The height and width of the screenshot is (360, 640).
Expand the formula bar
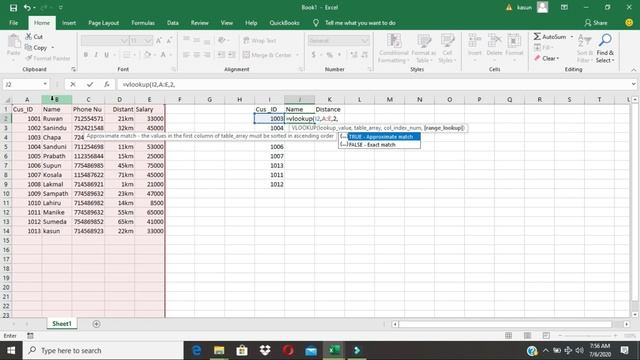click(633, 84)
